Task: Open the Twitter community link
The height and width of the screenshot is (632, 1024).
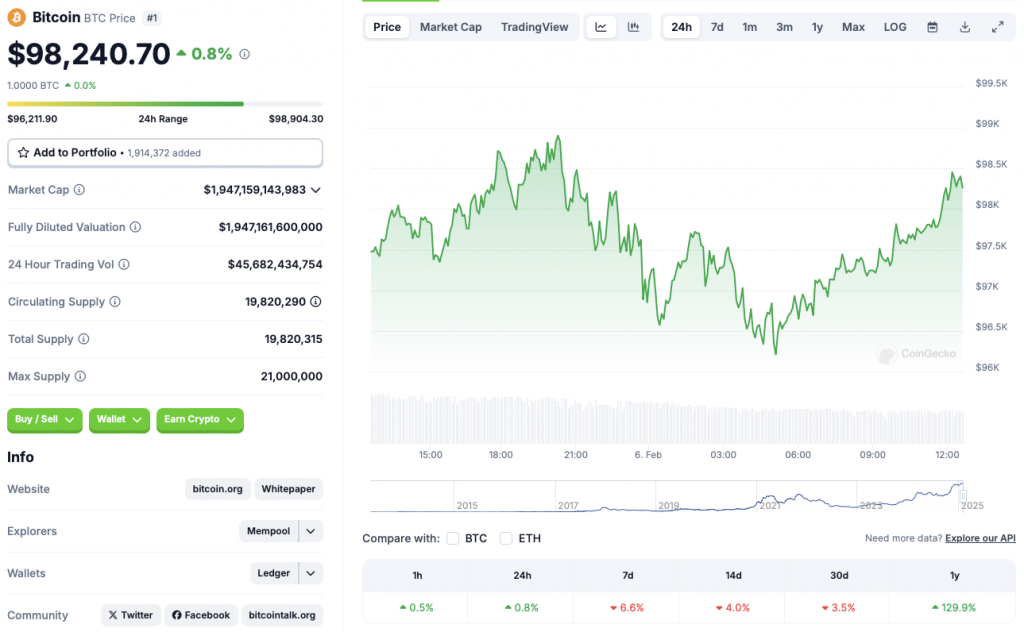Action: (131, 615)
